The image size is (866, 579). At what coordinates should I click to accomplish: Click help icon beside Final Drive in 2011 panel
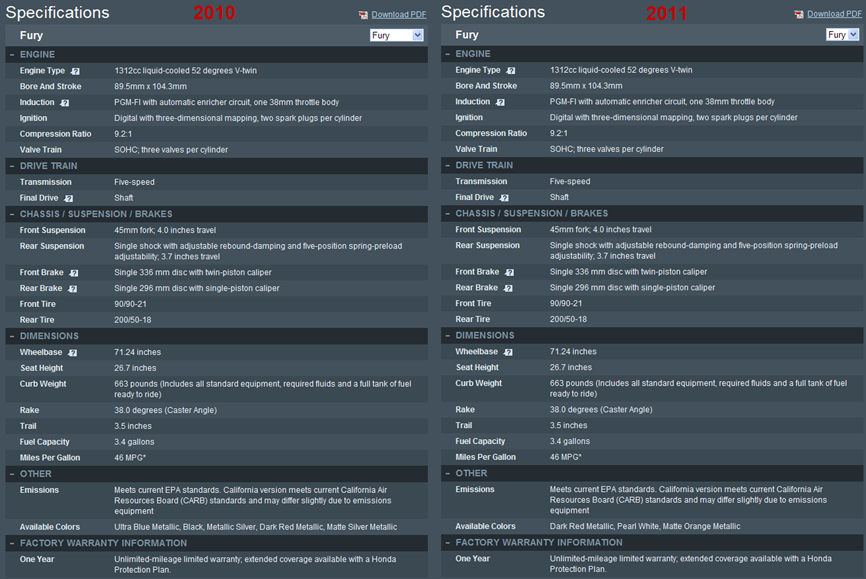[x=504, y=198]
